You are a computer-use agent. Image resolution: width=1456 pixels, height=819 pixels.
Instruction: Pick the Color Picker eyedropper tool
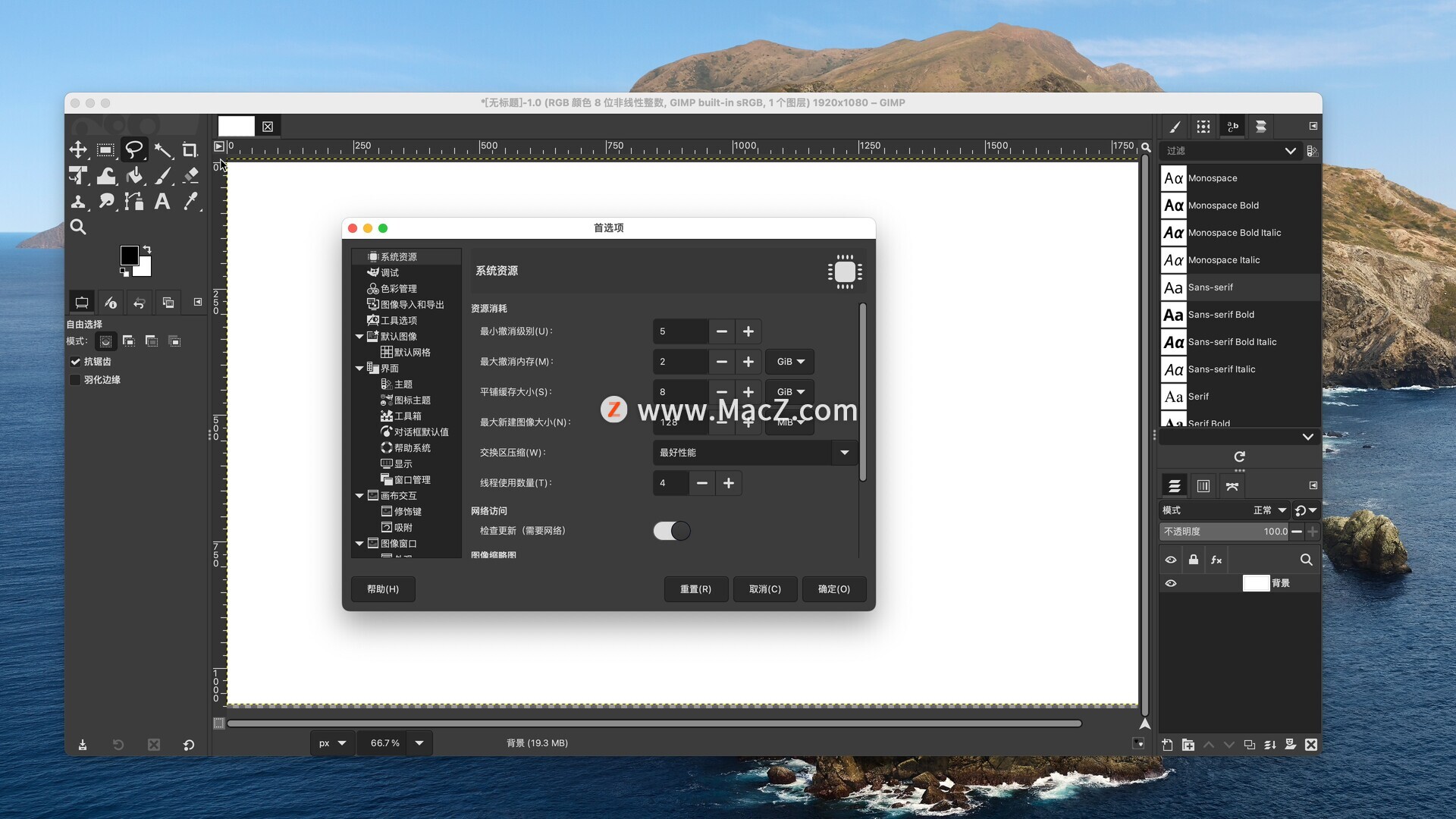190,202
